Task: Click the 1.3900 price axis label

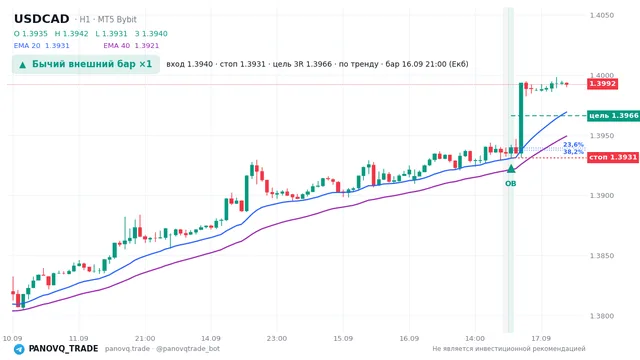Action: click(x=602, y=196)
